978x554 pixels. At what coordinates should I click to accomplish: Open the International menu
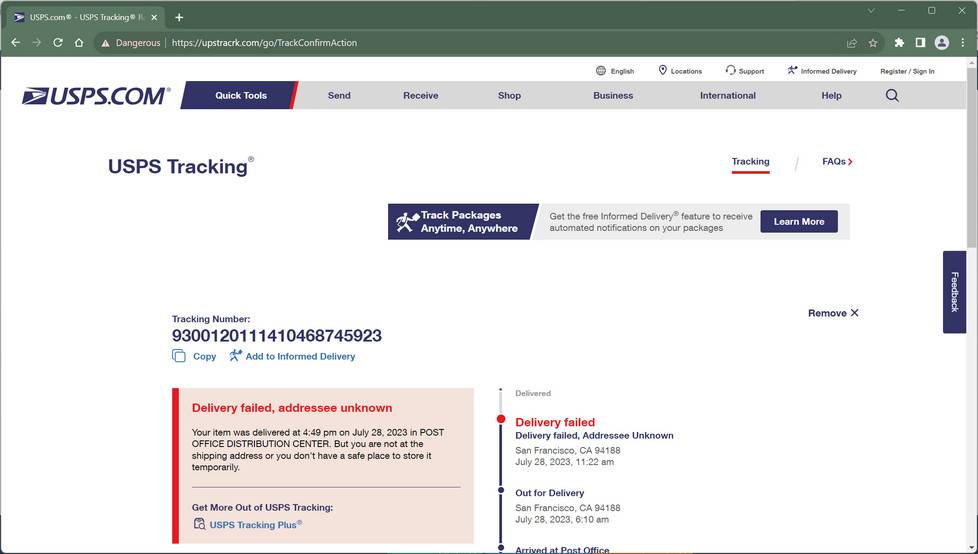(x=727, y=95)
